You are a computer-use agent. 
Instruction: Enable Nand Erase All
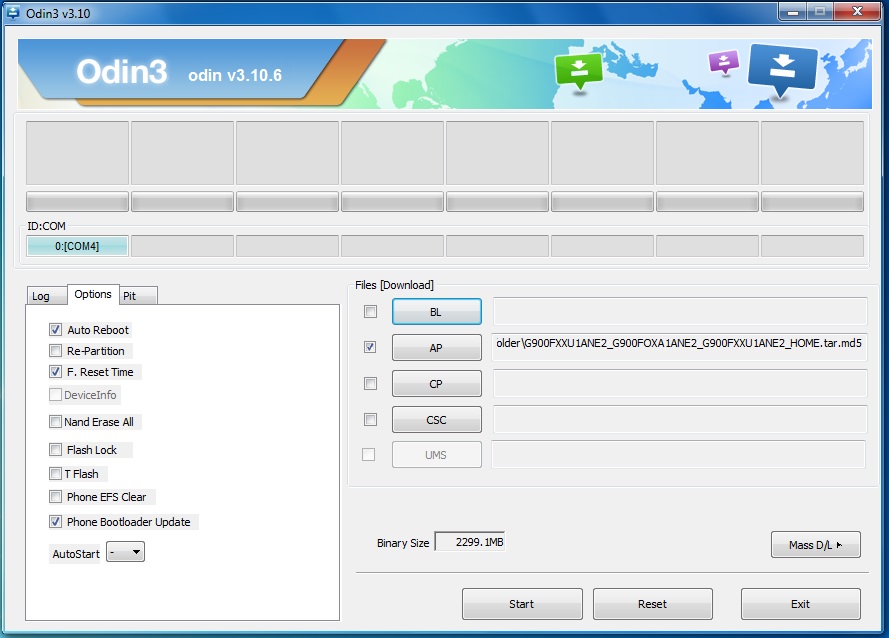coord(55,421)
